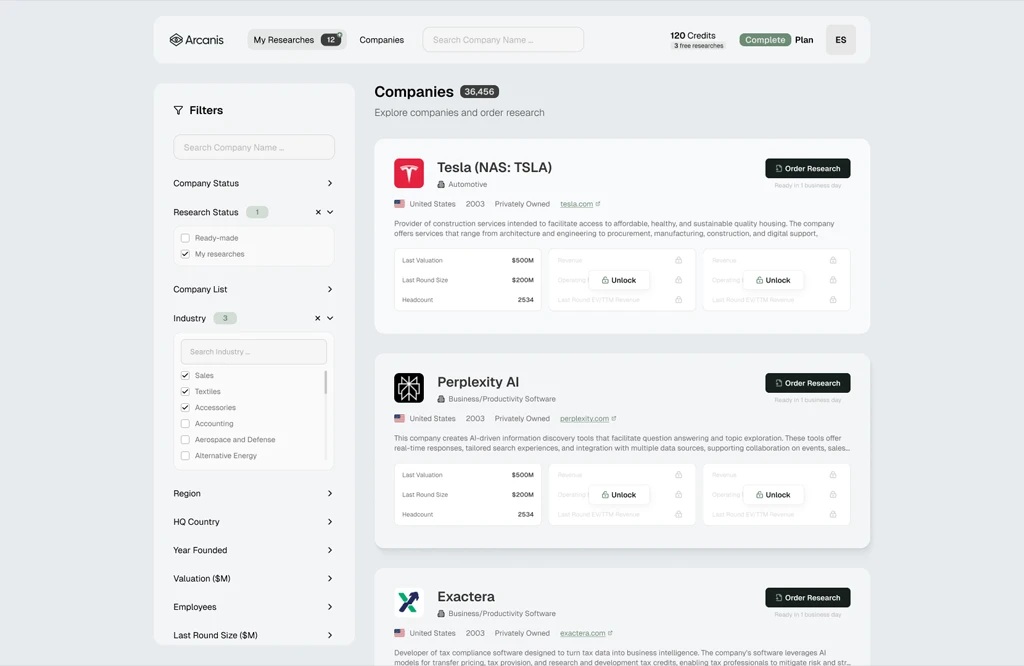1024x666 pixels.
Task: Click Exactera's industry briefcase icon
Action: [x=441, y=614]
